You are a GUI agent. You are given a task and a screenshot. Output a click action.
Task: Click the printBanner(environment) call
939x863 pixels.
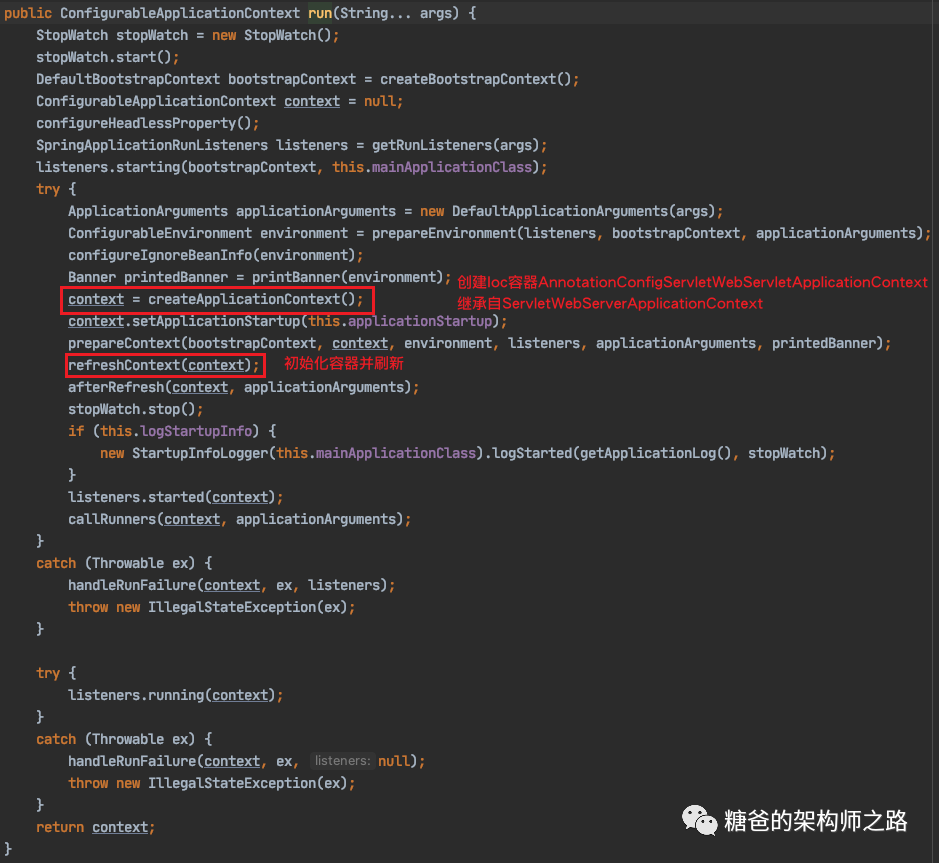[347, 277]
